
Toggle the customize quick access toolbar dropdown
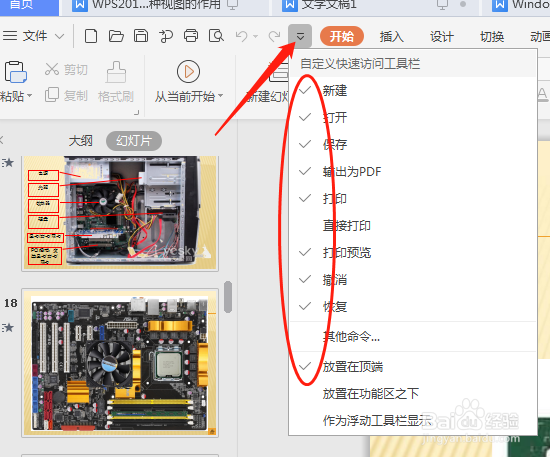click(x=300, y=36)
